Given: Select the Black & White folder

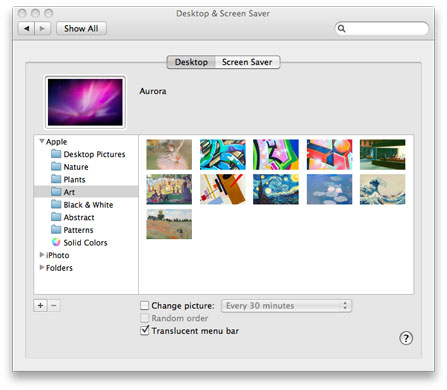Looking at the screenshot, I should pos(86,205).
